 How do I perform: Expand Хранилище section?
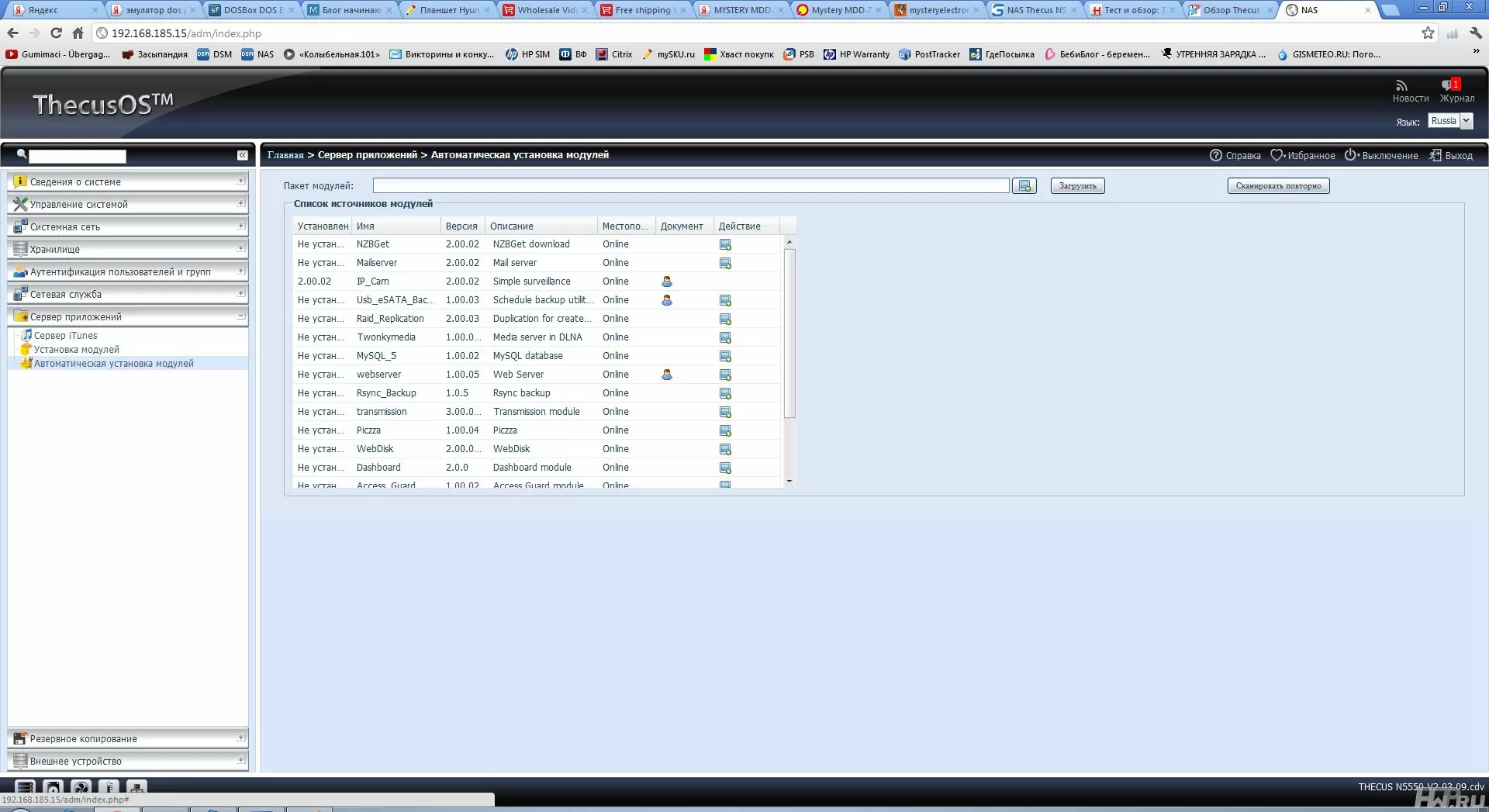click(x=128, y=249)
